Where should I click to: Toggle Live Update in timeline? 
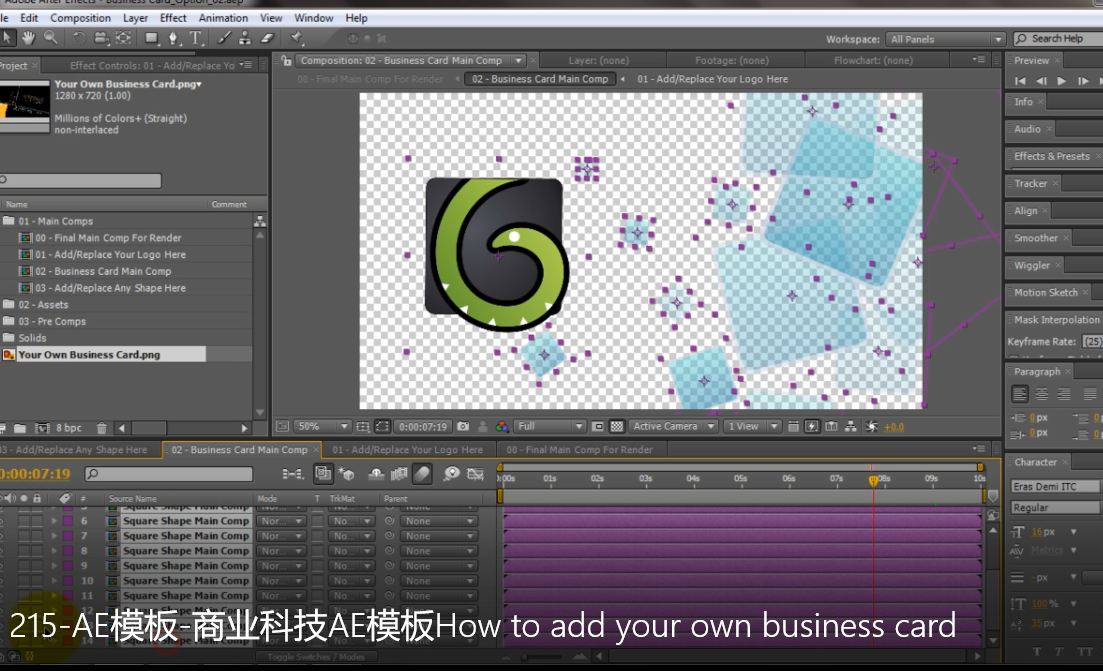coord(323,474)
